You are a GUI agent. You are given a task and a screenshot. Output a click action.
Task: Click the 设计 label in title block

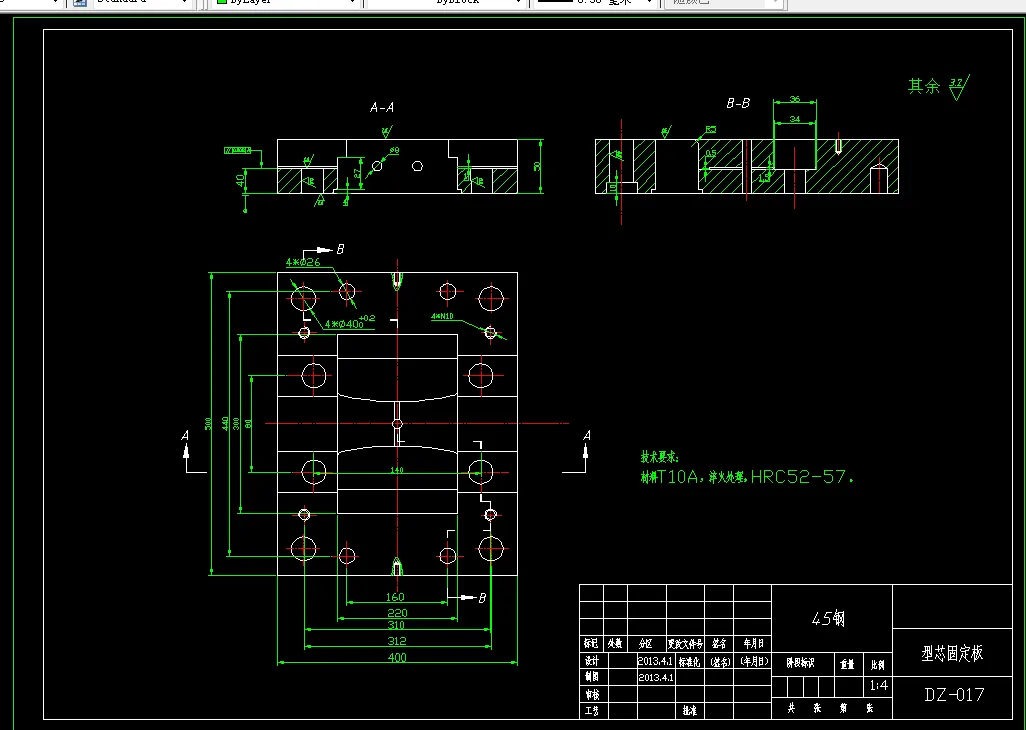pos(592,661)
